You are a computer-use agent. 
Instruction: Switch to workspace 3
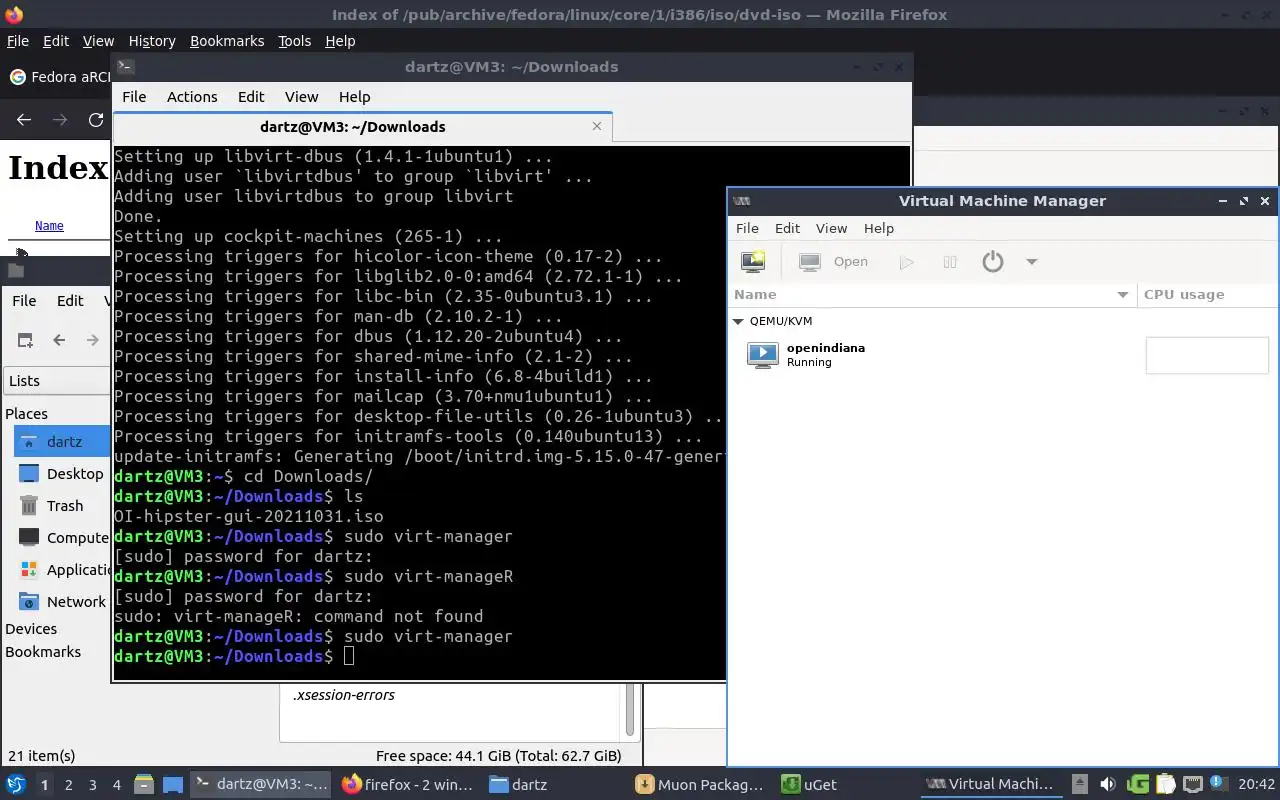(x=93, y=785)
